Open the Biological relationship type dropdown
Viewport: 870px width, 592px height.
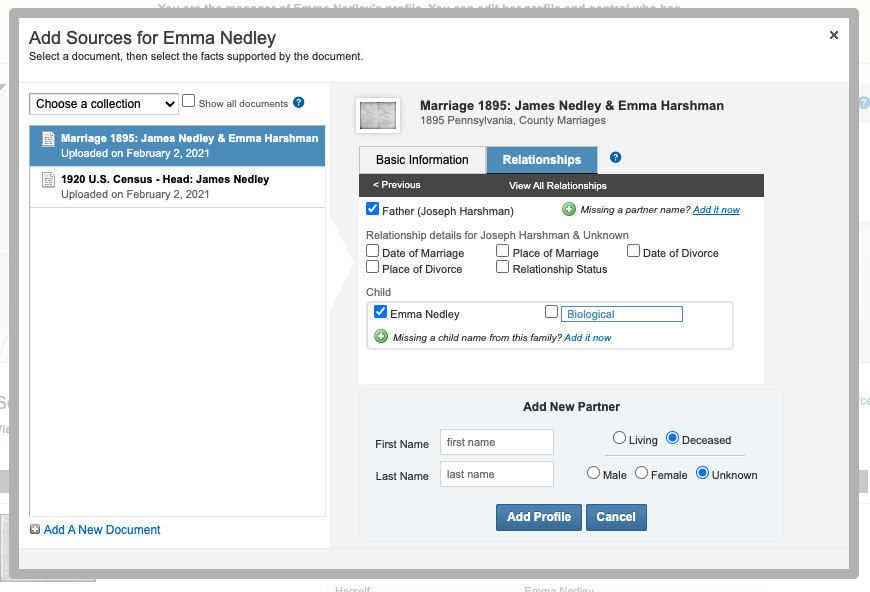[621, 314]
